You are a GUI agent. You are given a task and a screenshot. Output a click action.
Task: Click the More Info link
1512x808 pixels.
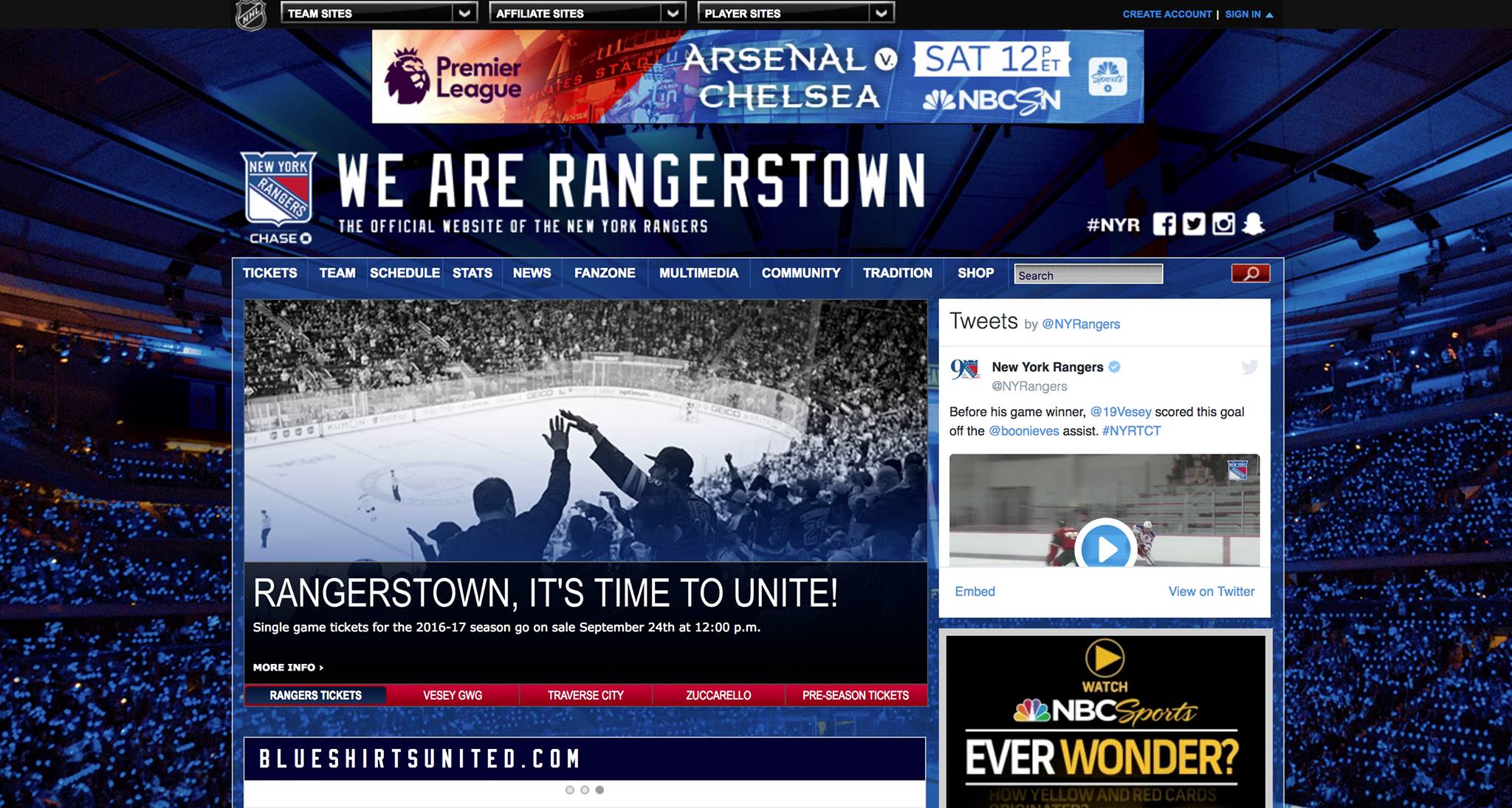[x=288, y=667]
